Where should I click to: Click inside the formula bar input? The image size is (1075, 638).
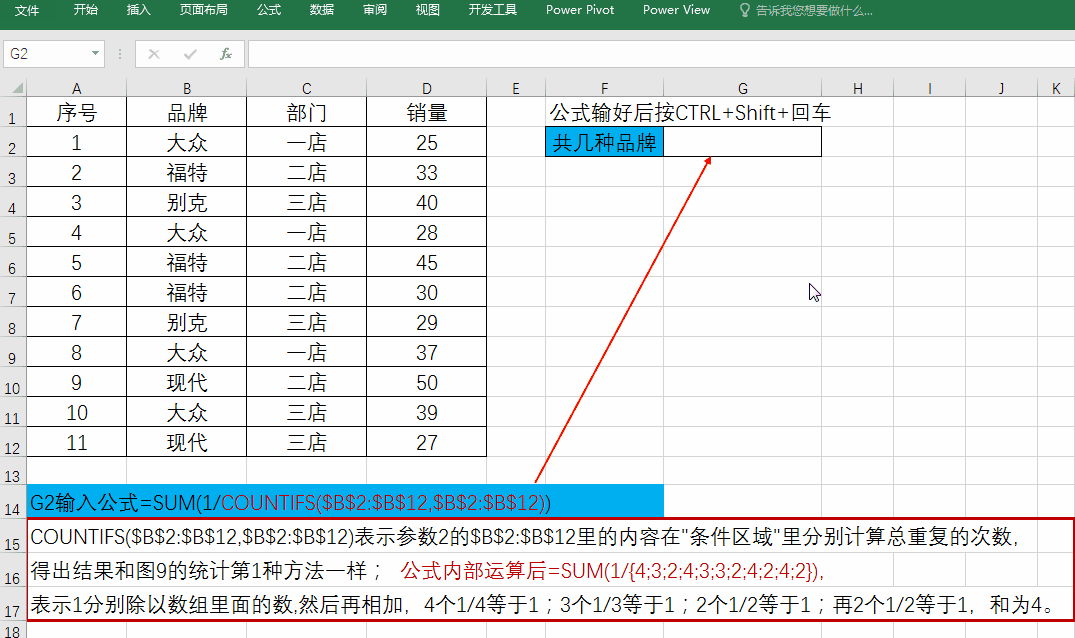point(661,54)
